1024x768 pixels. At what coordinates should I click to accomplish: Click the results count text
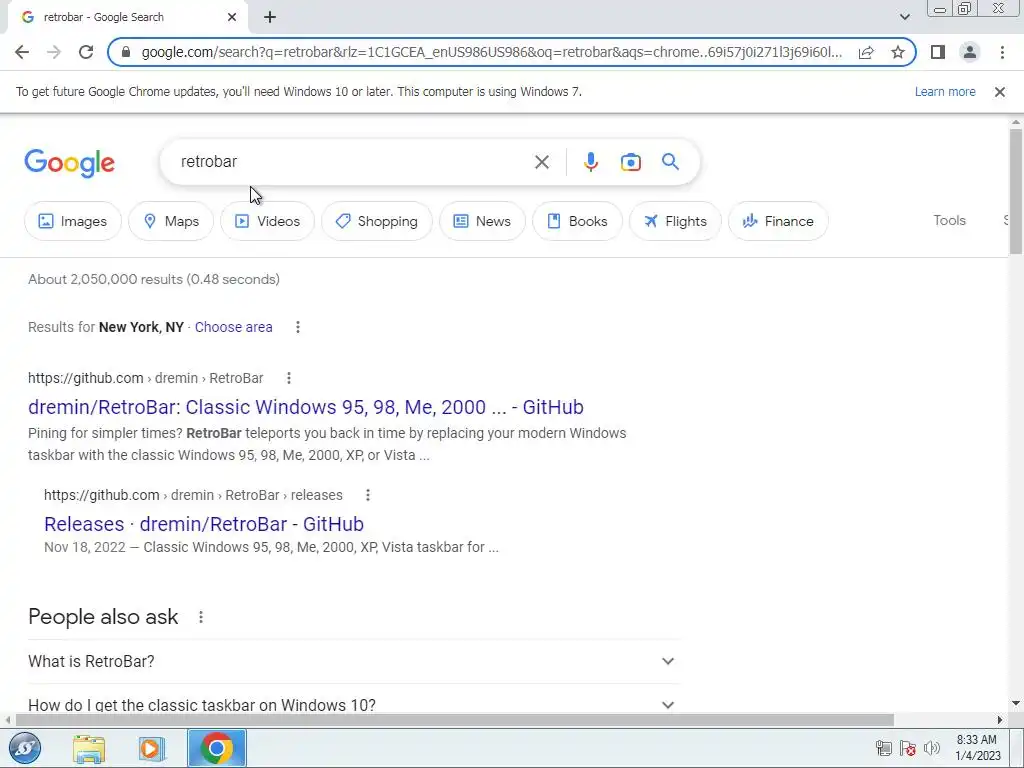click(153, 280)
